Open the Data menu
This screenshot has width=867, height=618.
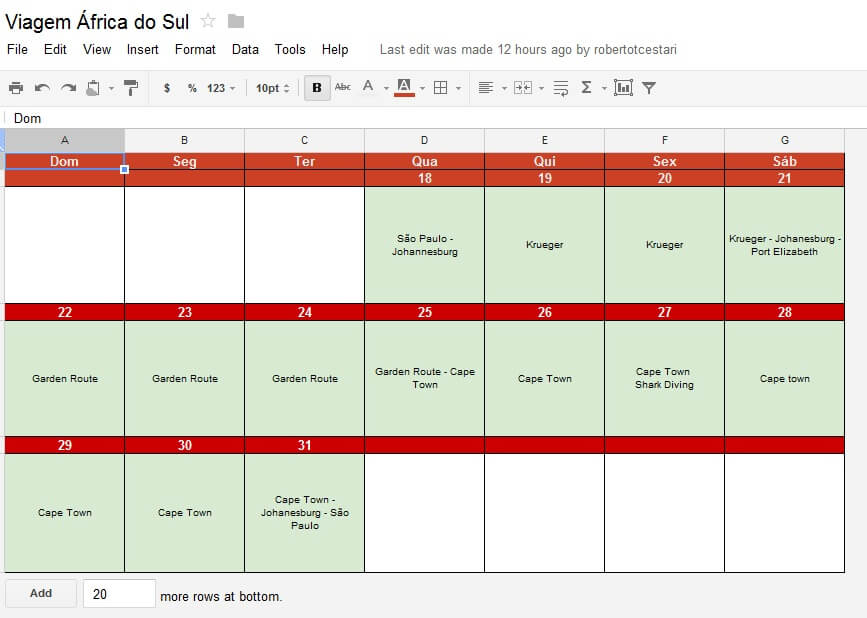tap(245, 50)
